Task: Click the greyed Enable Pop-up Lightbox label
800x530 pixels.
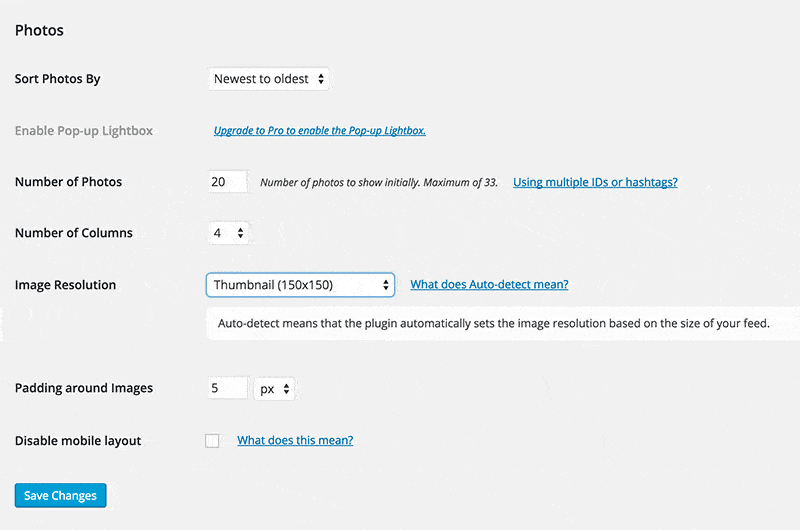Action: click(x=84, y=131)
